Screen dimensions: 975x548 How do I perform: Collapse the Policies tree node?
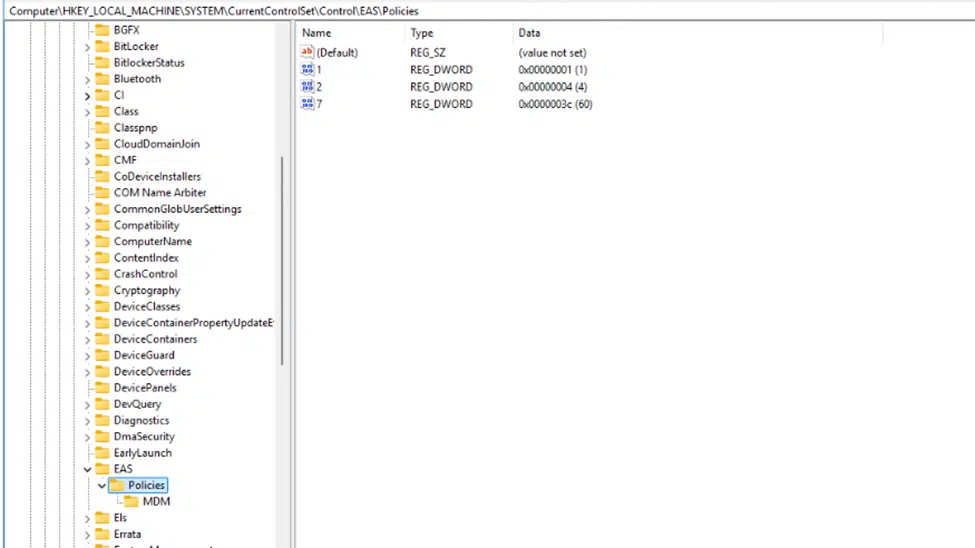click(x=101, y=486)
